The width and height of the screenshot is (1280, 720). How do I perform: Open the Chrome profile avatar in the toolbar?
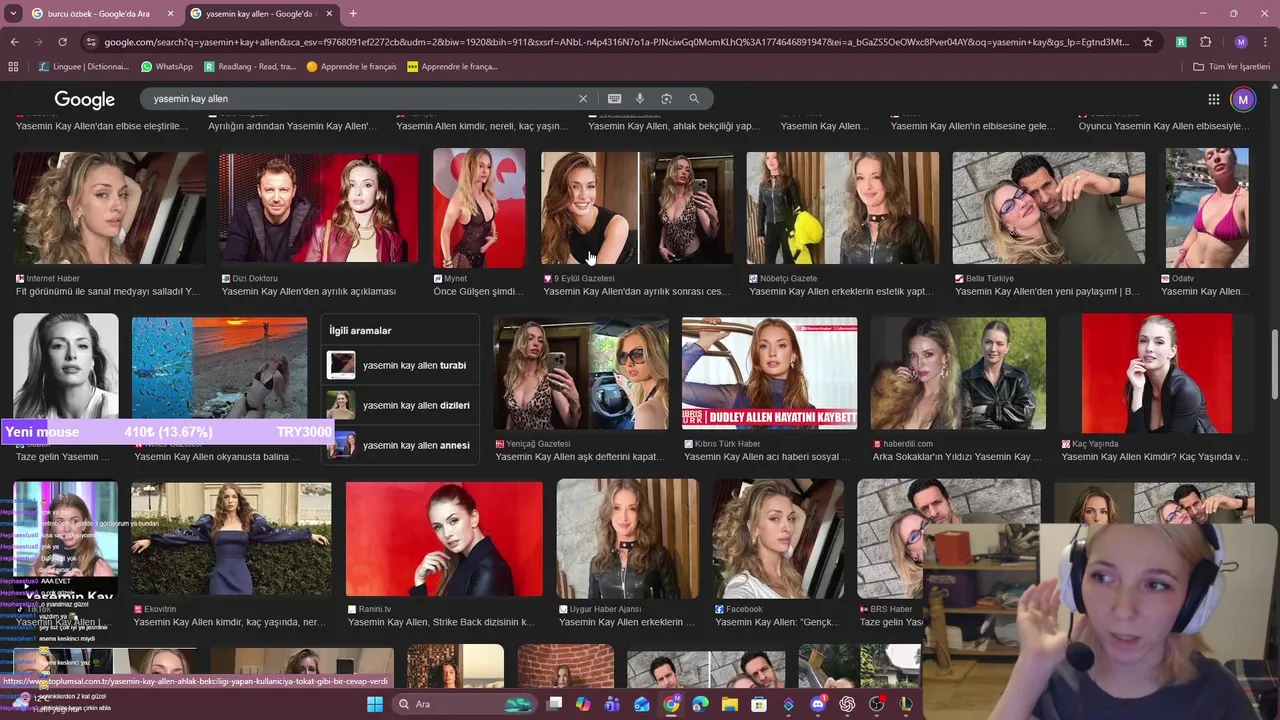(1241, 42)
